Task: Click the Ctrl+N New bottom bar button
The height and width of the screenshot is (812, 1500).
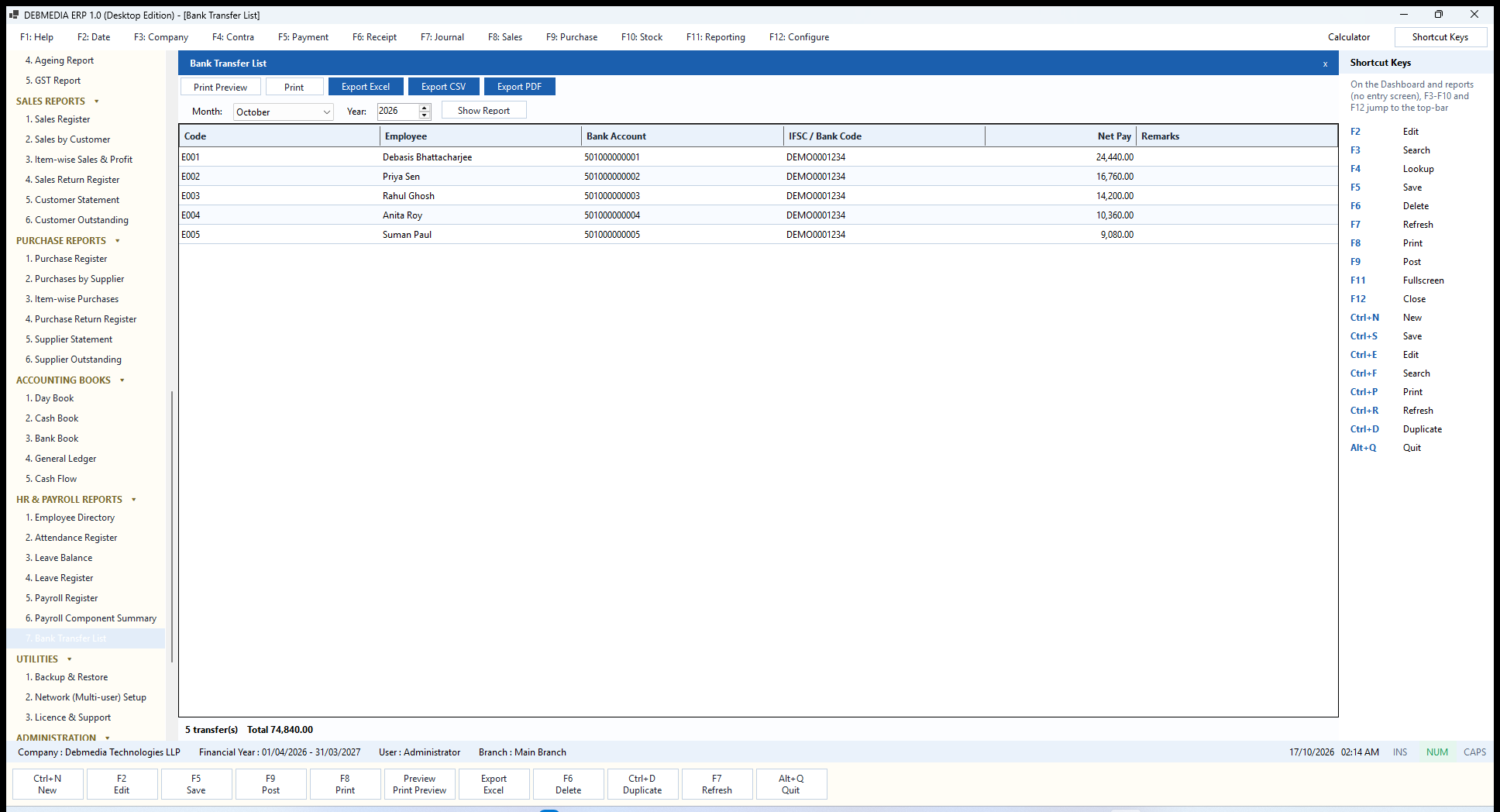Action: 47,784
